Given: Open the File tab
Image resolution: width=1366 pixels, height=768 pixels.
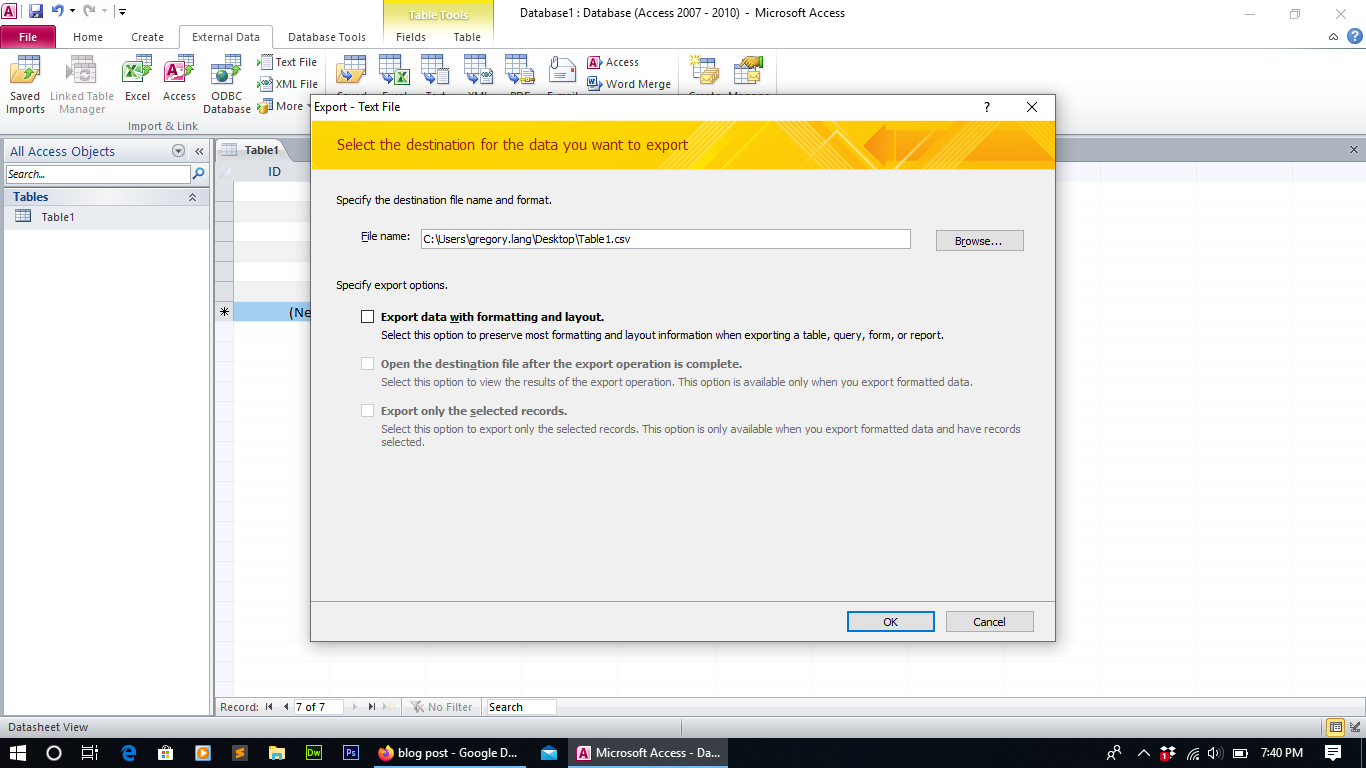Looking at the screenshot, I should (x=28, y=37).
